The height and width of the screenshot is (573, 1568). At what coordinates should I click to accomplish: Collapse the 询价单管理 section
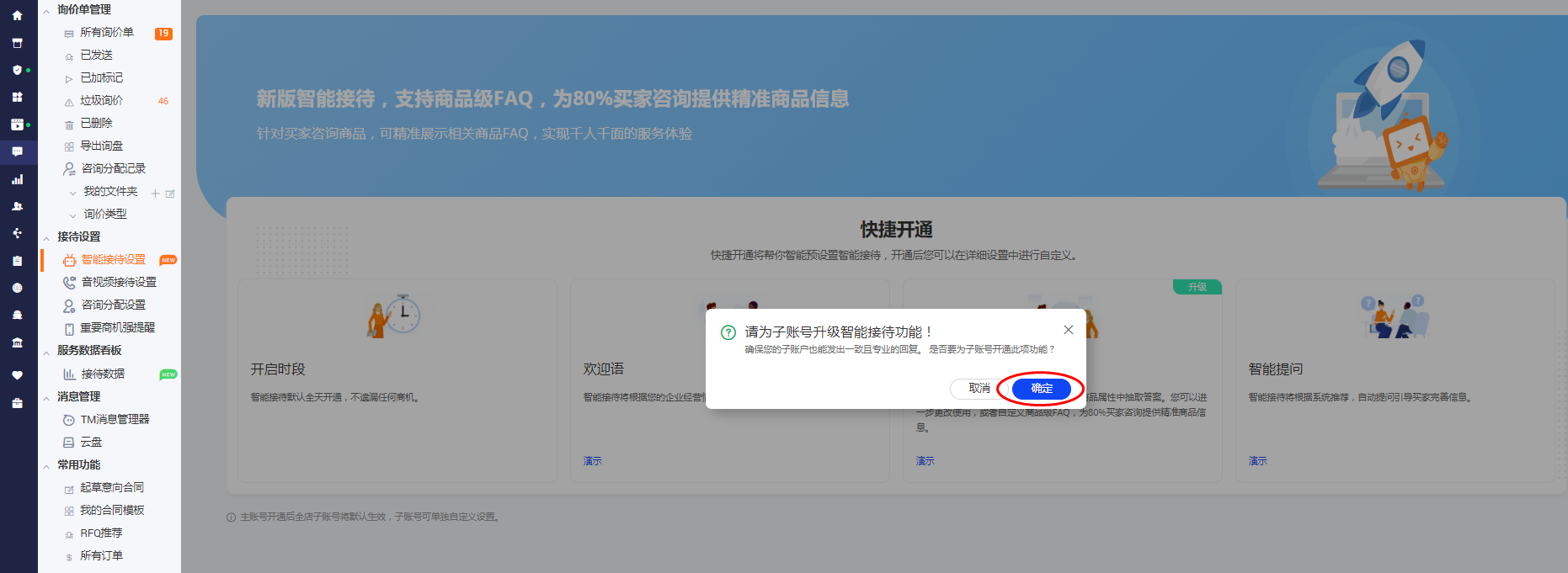click(x=46, y=11)
